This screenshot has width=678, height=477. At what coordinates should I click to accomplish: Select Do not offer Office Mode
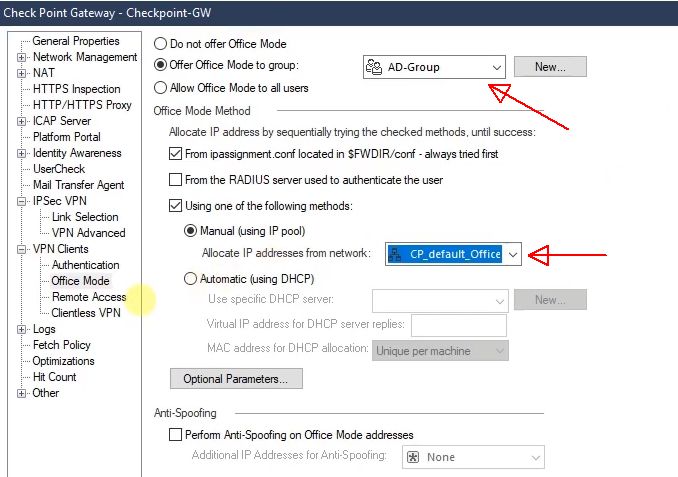click(160, 44)
